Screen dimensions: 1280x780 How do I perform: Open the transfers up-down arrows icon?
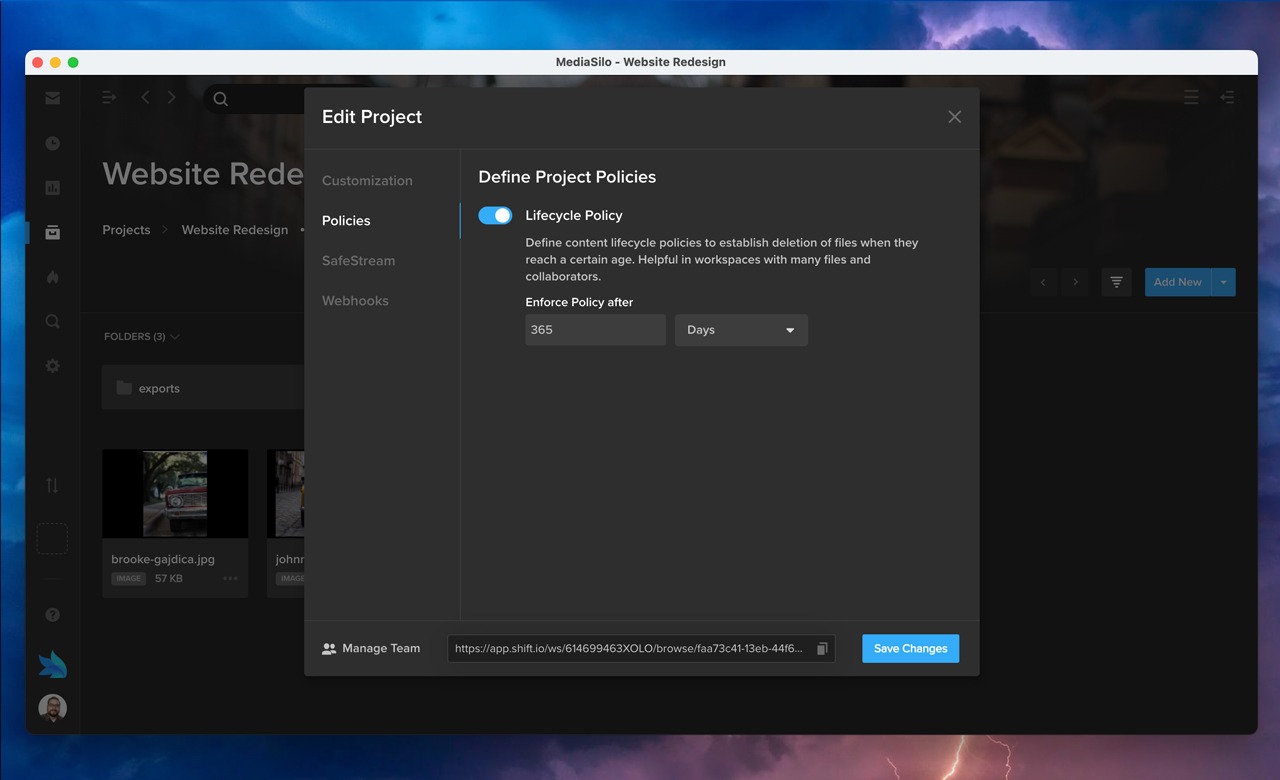[52, 485]
